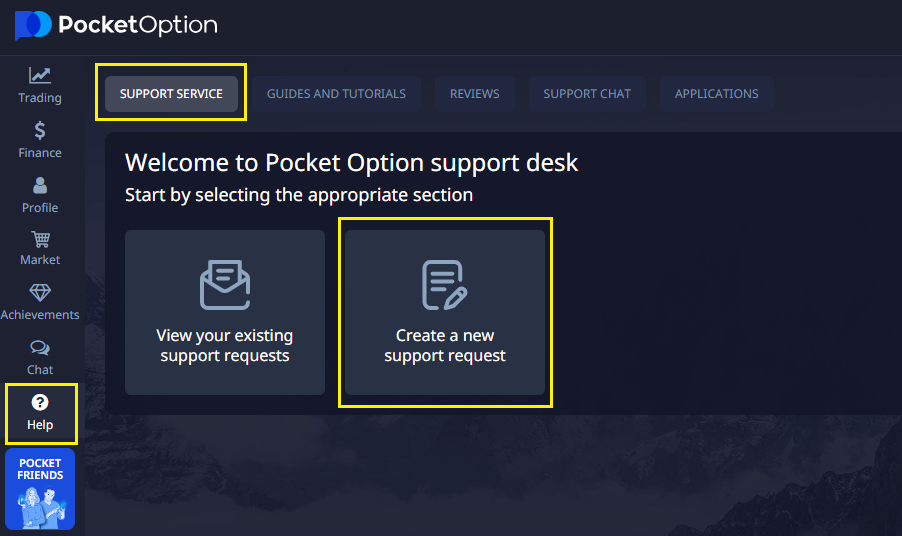Click the "Welcome to Pocket Option support desk" heading
The height and width of the screenshot is (536, 902).
pos(351,163)
